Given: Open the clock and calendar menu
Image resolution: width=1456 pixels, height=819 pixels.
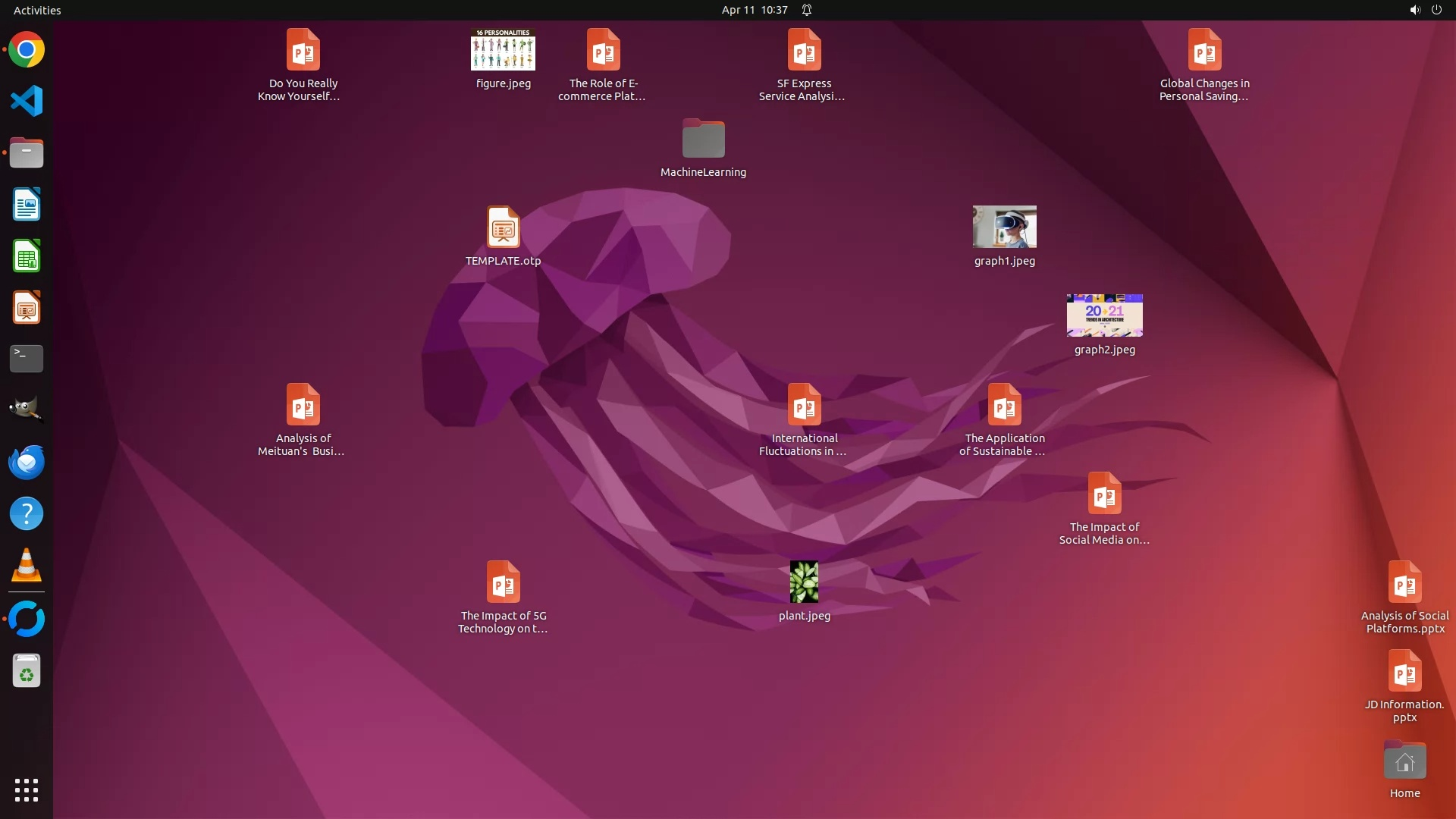Looking at the screenshot, I should coord(754,10).
